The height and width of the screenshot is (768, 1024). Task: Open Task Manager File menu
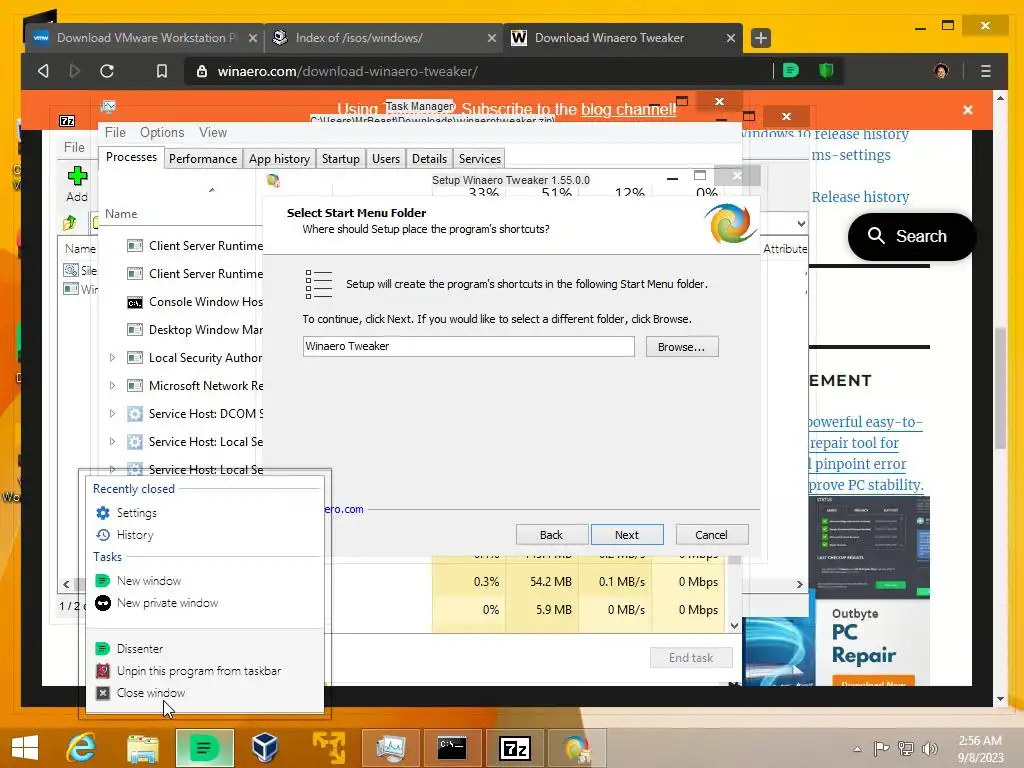pos(115,133)
